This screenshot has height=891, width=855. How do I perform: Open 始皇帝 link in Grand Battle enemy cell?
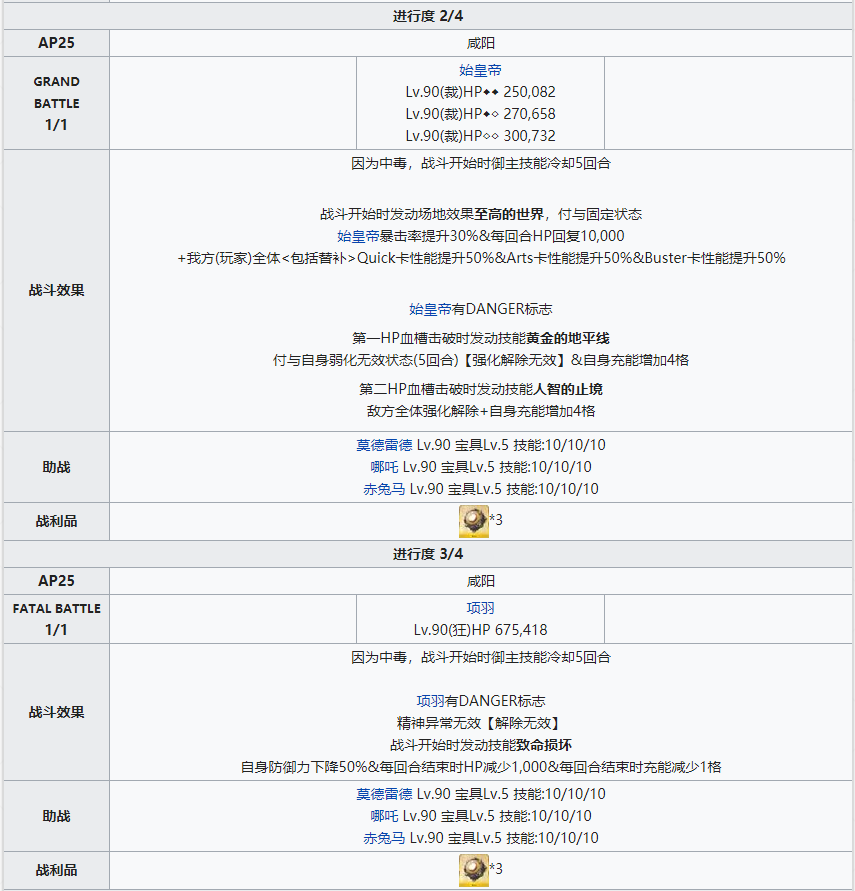coord(480,70)
